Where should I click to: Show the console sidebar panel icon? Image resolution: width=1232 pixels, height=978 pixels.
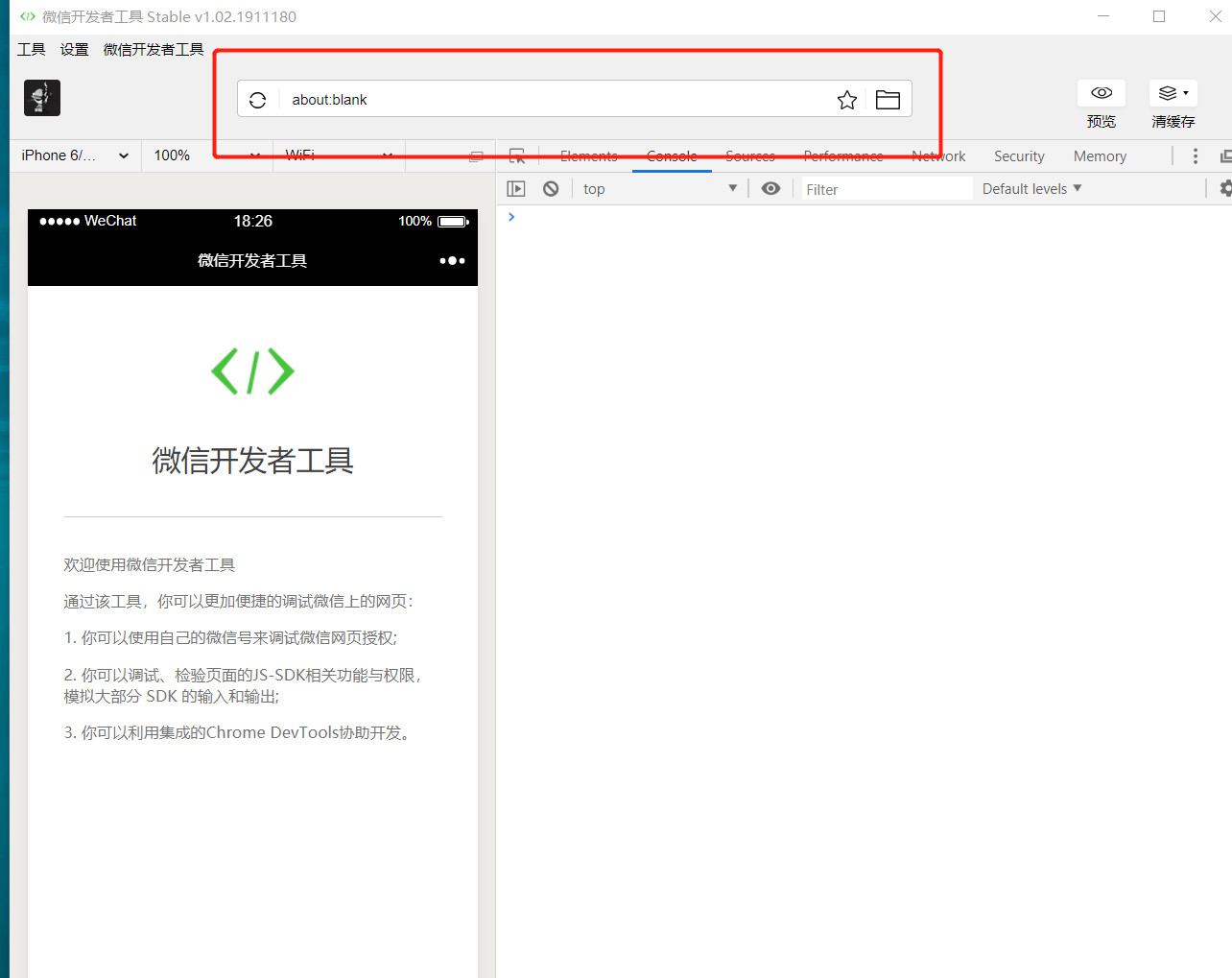pos(516,189)
